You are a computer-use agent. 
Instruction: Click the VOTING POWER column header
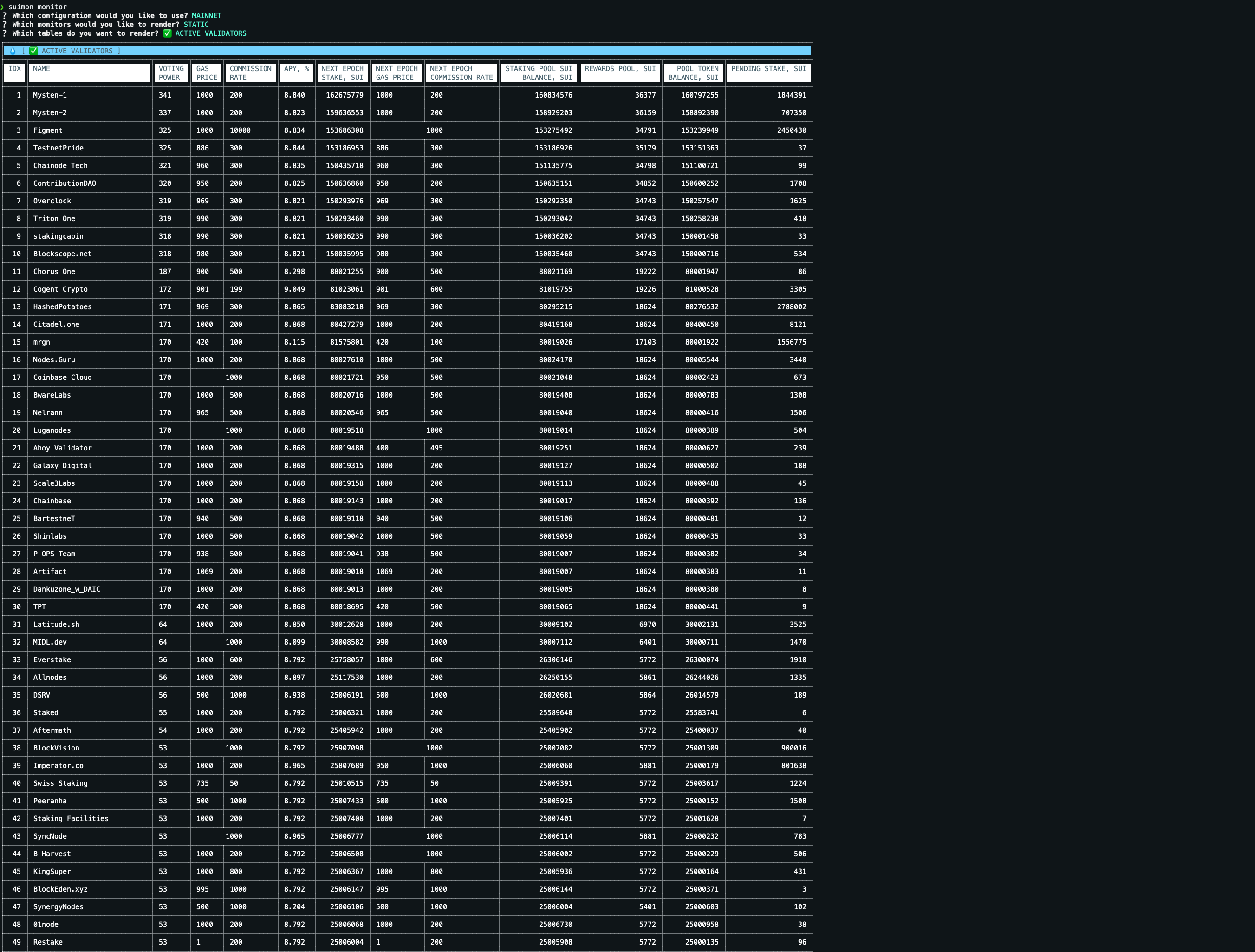(171, 72)
